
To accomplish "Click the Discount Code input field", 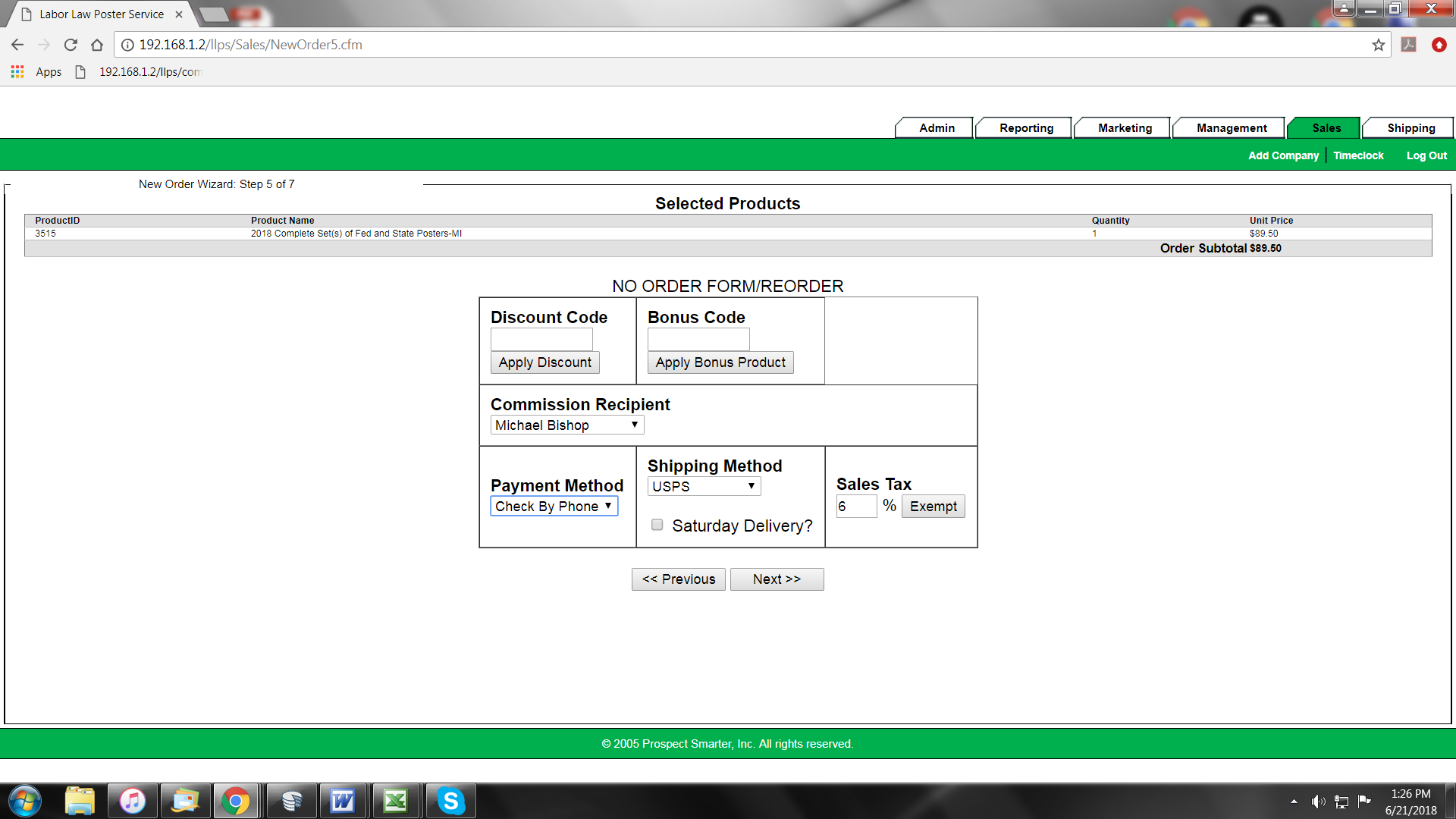I will tap(541, 339).
